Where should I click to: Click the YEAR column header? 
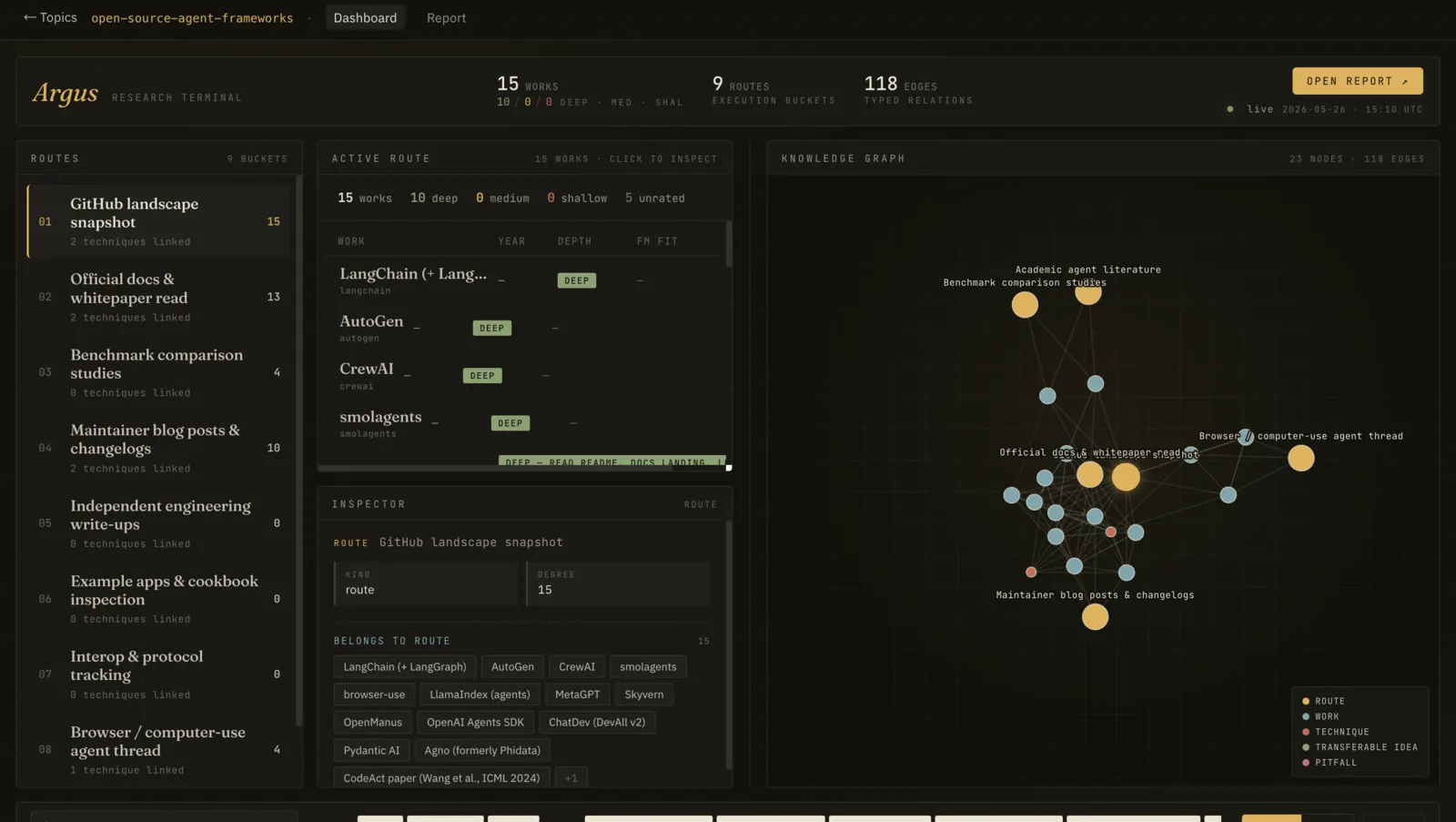coord(511,241)
